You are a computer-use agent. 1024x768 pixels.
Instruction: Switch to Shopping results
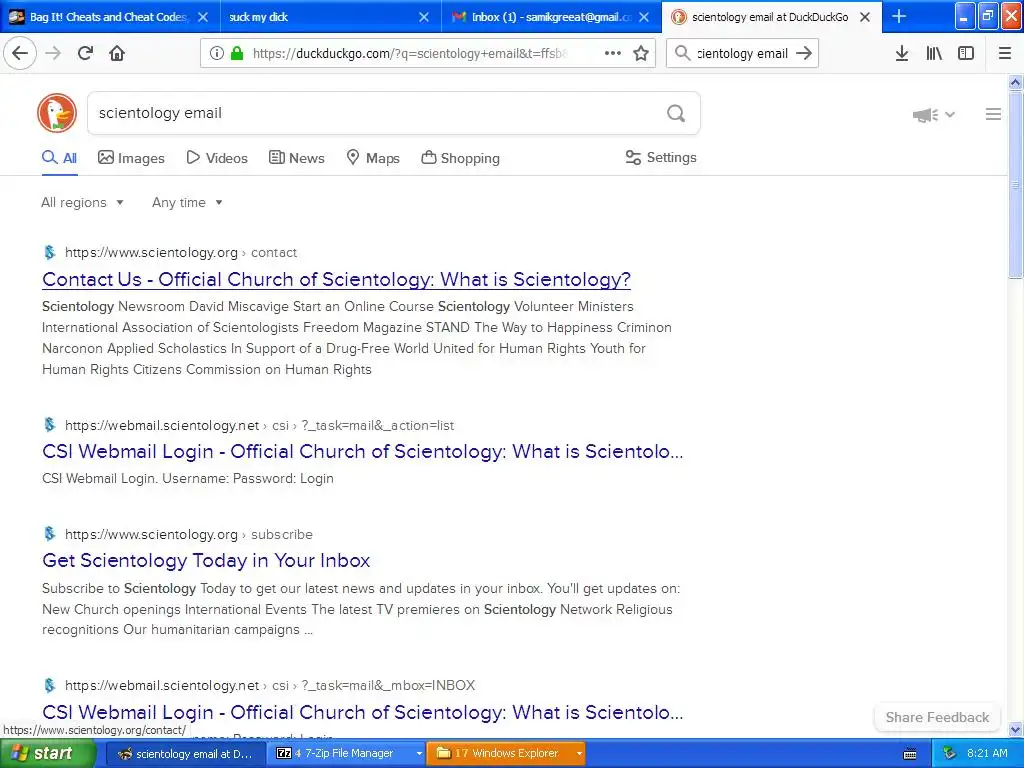tap(460, 158)
